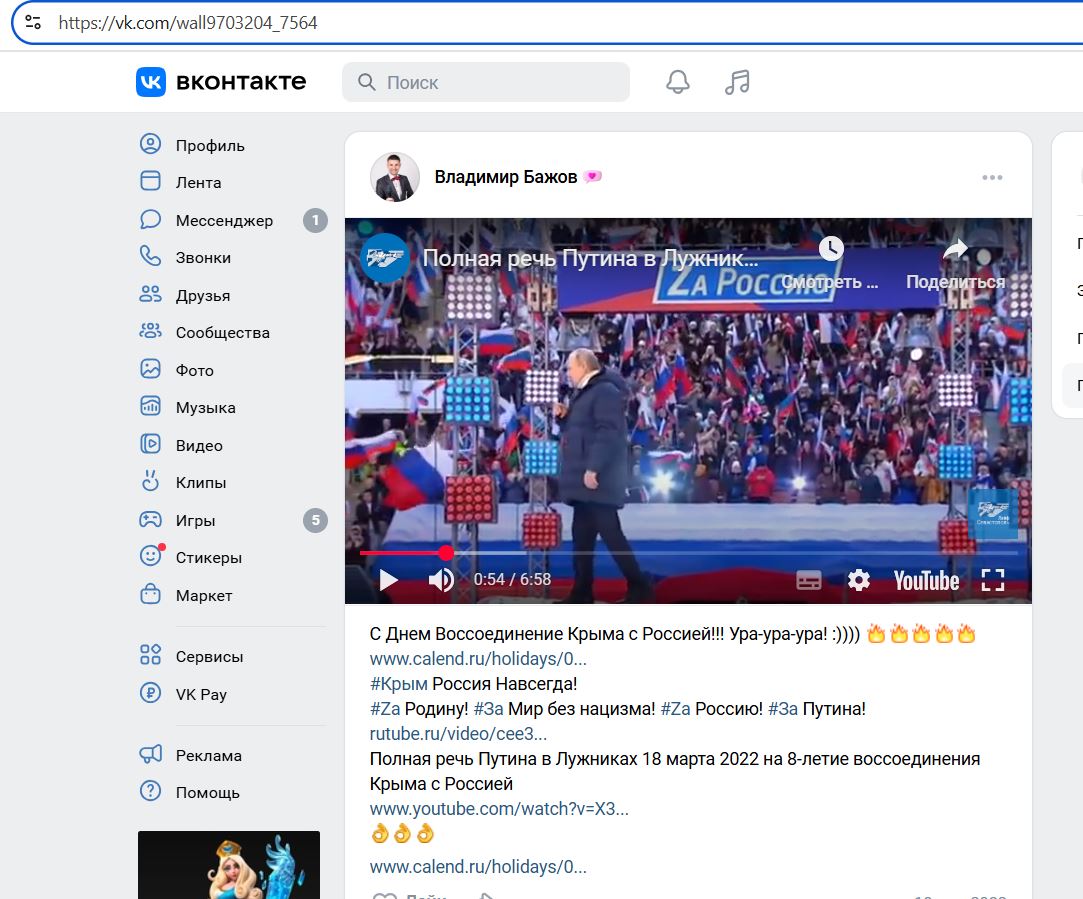Click the ВКОНТАКТЕ wordmark
Screen dimensions: 1083x899
(x=241, y=82)
